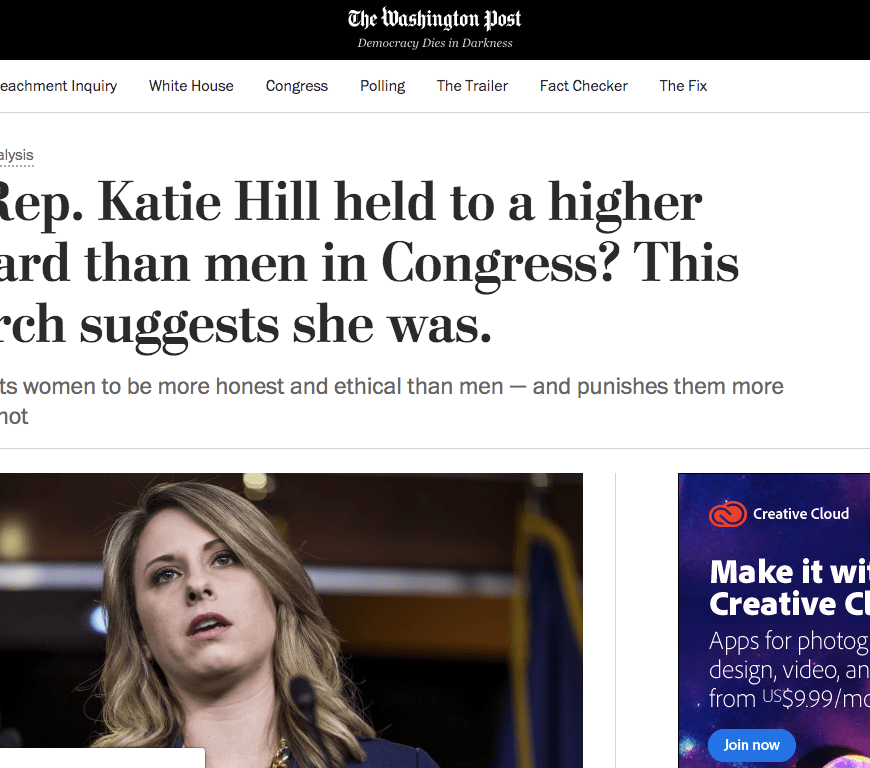Screen dimensions: 870x768
Task: Go to the White House section
Action: pos(191,86)
